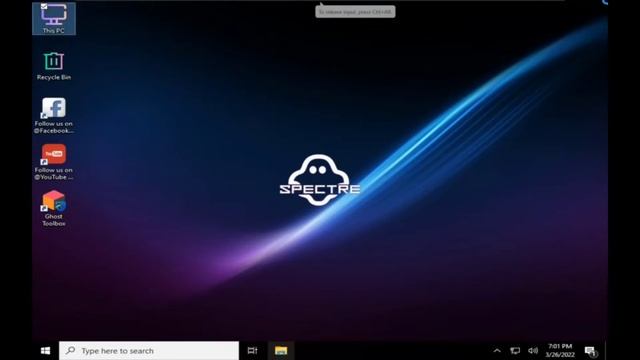
Task: Select the Recycle Bin icon
Action: pyautogui.click(x=54, y=66)
